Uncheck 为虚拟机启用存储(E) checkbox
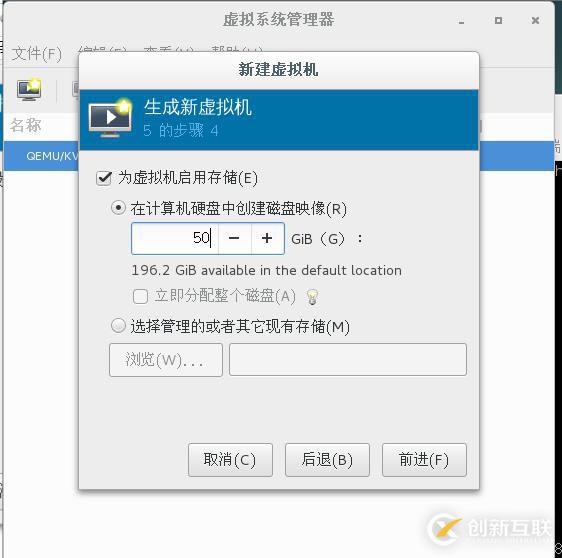Image resolution: width=562 pixels, height=558 pixels. [x=104, y=178]
